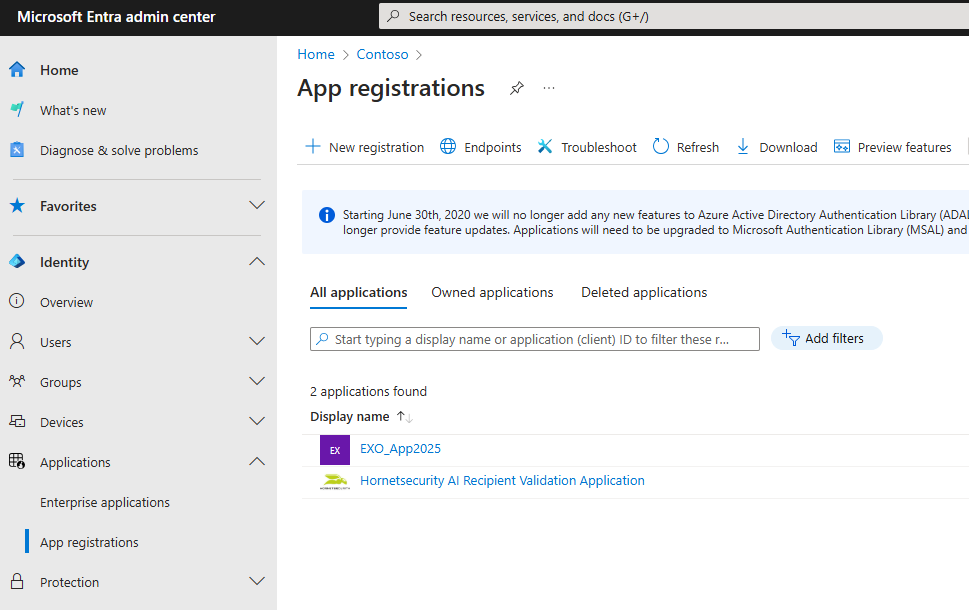
Task: Expand the Favorites section chevron
Action: 257,205
